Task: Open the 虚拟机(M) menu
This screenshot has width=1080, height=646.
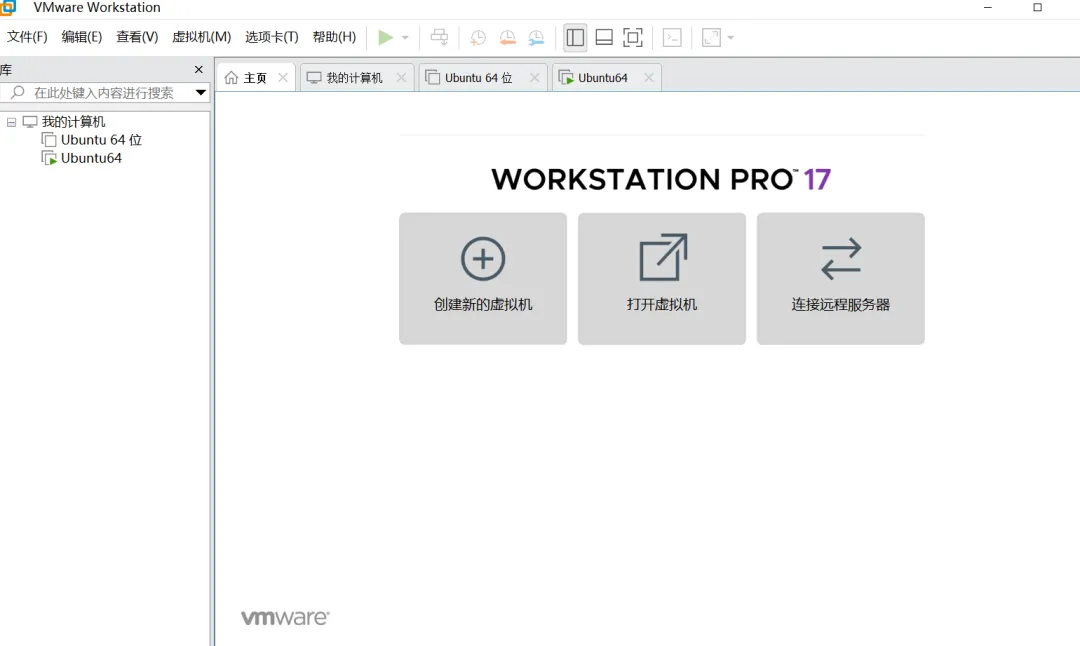Action: tap(201, 37)
